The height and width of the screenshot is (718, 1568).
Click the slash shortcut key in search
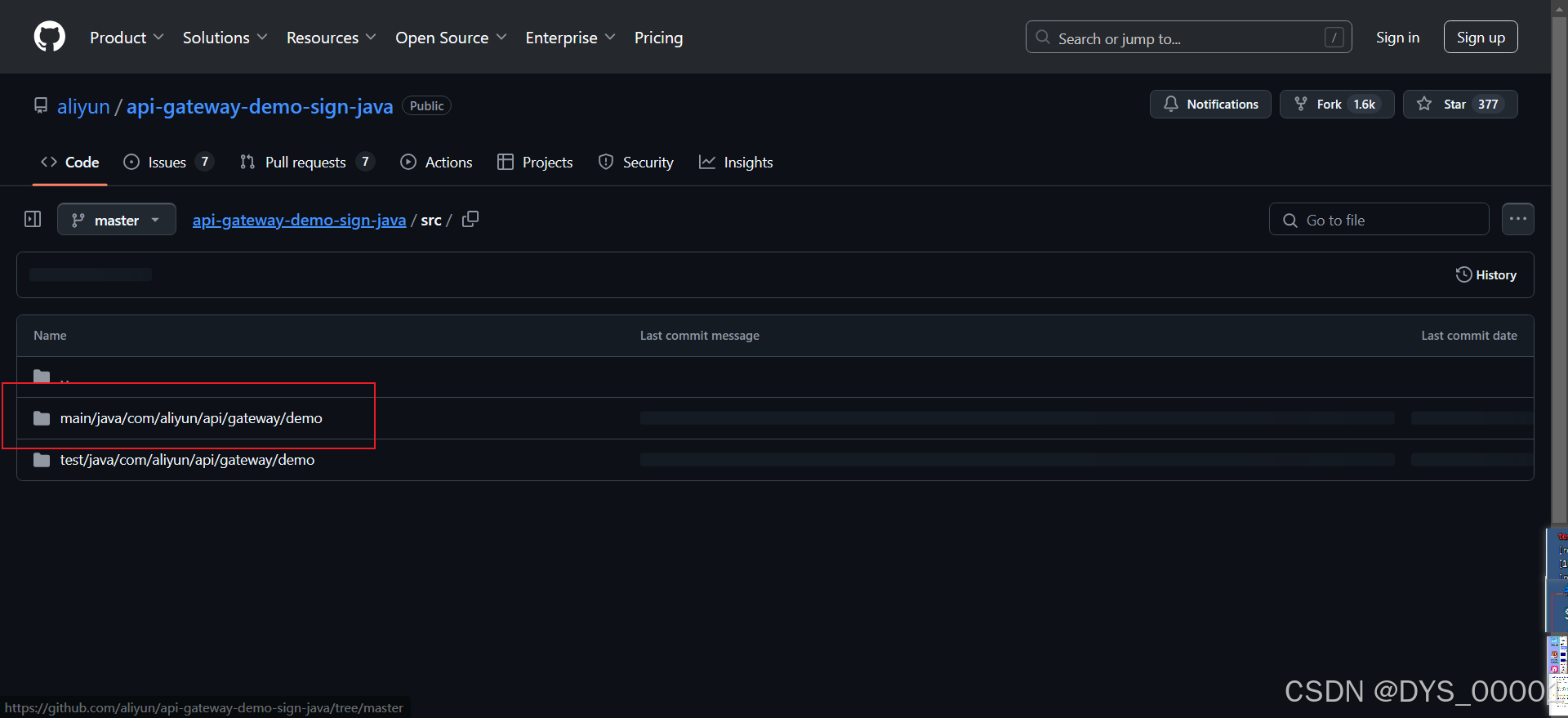(1334, 38)
